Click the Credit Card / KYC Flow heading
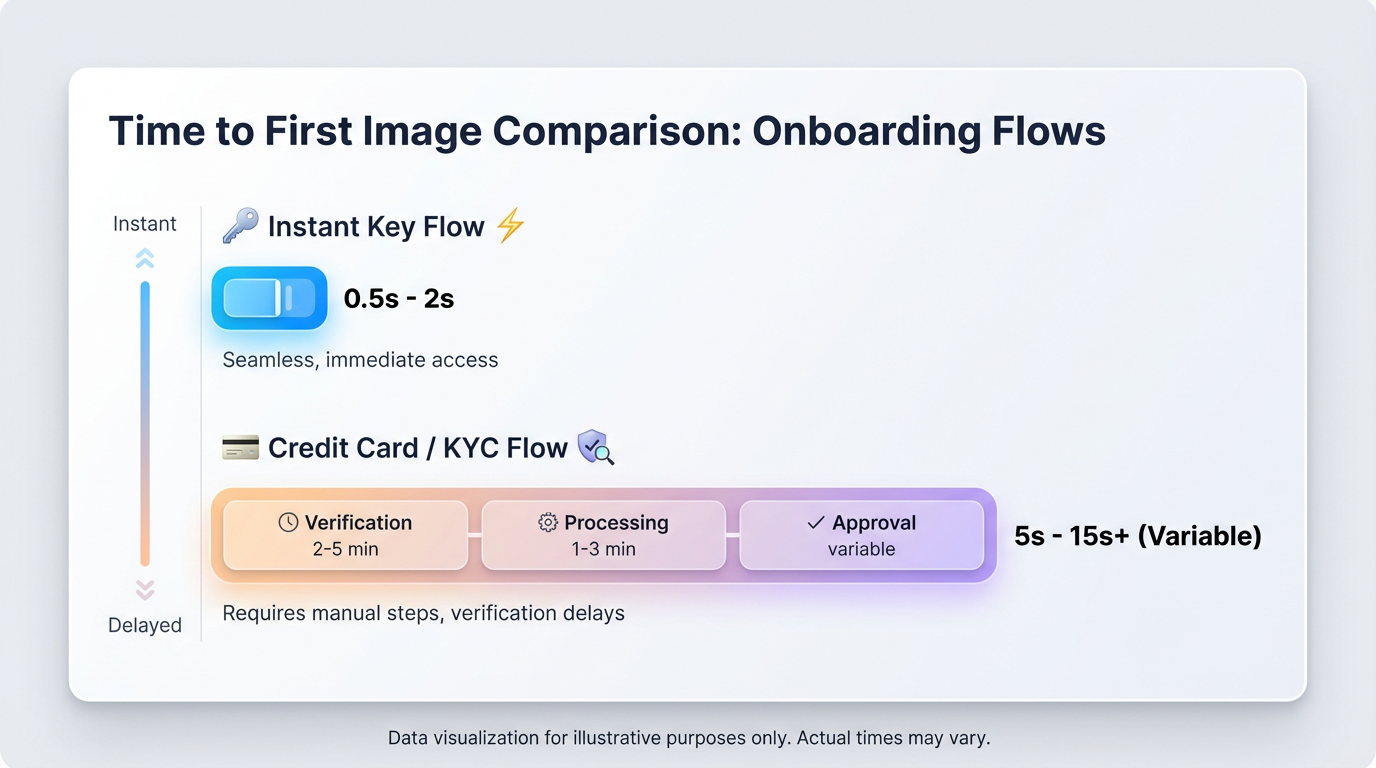The height and width of the screenshot is (768, 1376). pyautogui.click(x=417, y=448)
